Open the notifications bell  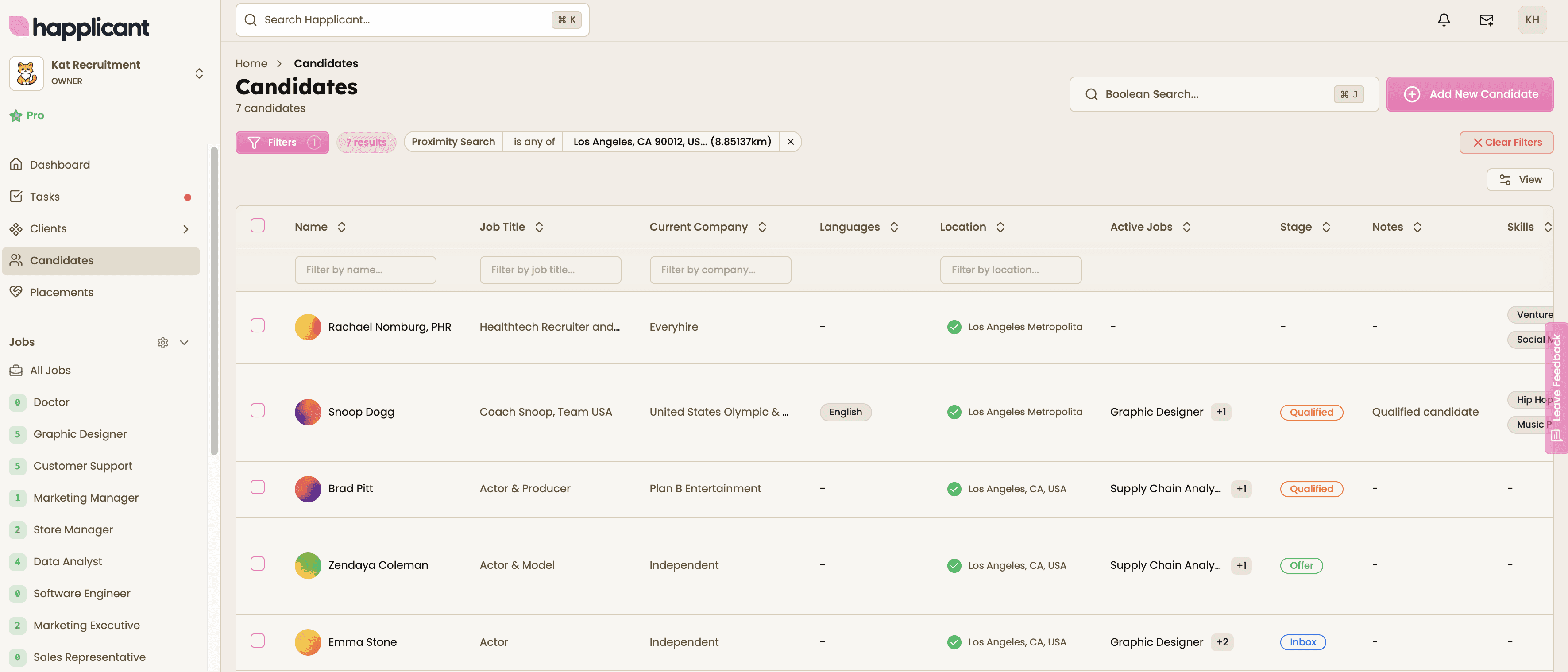pyautogui.click(x=1443, y=20)
